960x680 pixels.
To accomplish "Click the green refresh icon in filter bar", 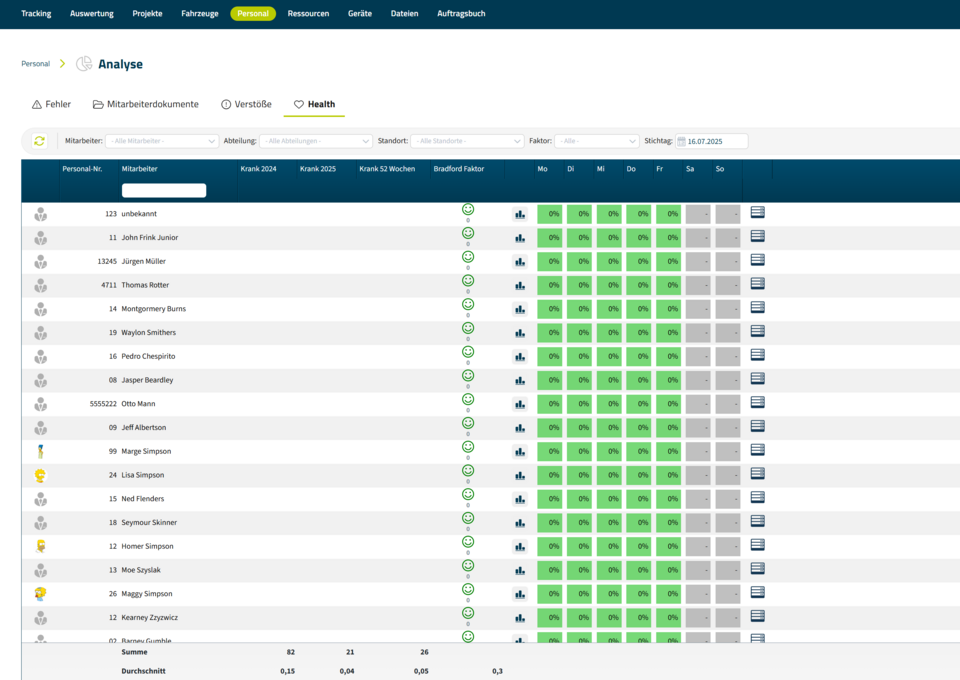I will (39, 141).
